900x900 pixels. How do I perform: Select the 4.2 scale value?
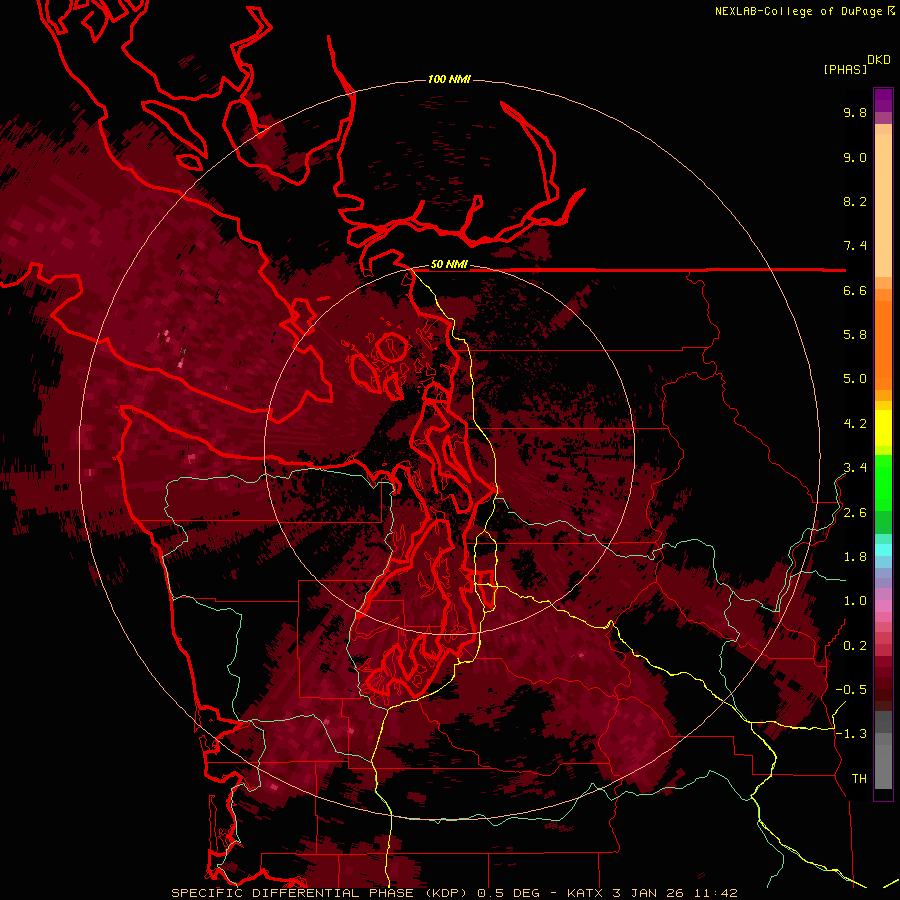click(855, 424)
